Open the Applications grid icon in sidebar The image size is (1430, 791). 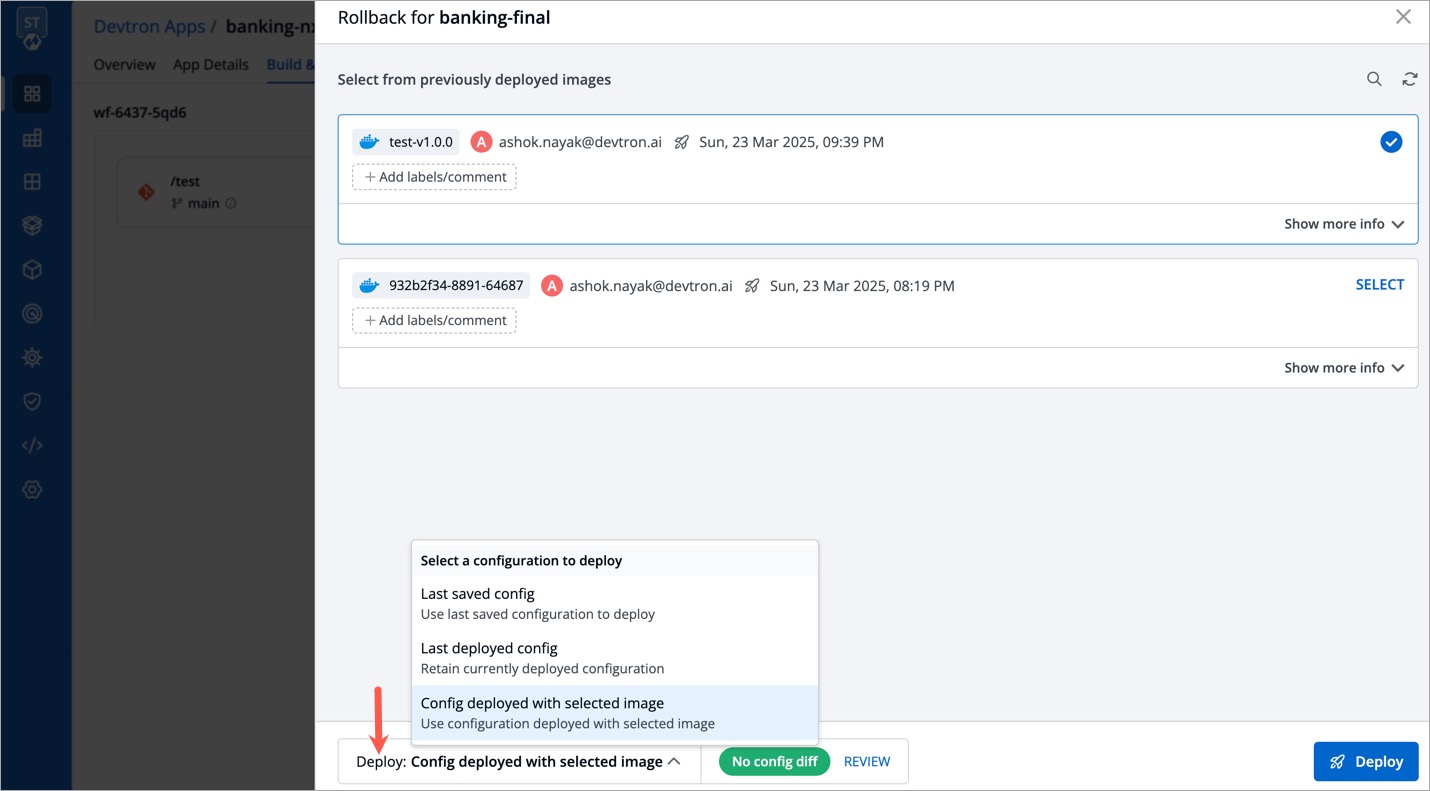32,94
